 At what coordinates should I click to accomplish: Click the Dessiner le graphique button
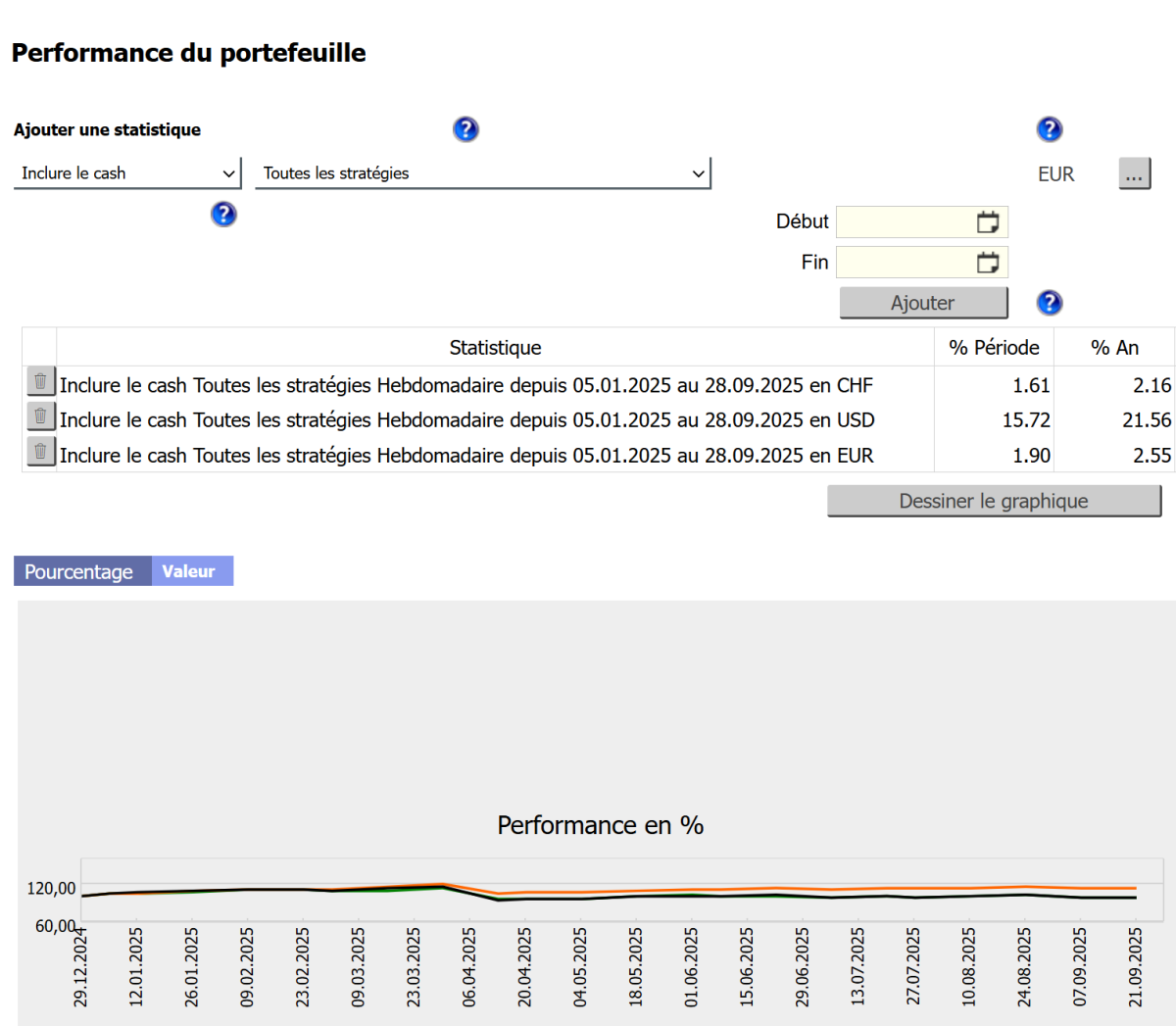(994, 501)
